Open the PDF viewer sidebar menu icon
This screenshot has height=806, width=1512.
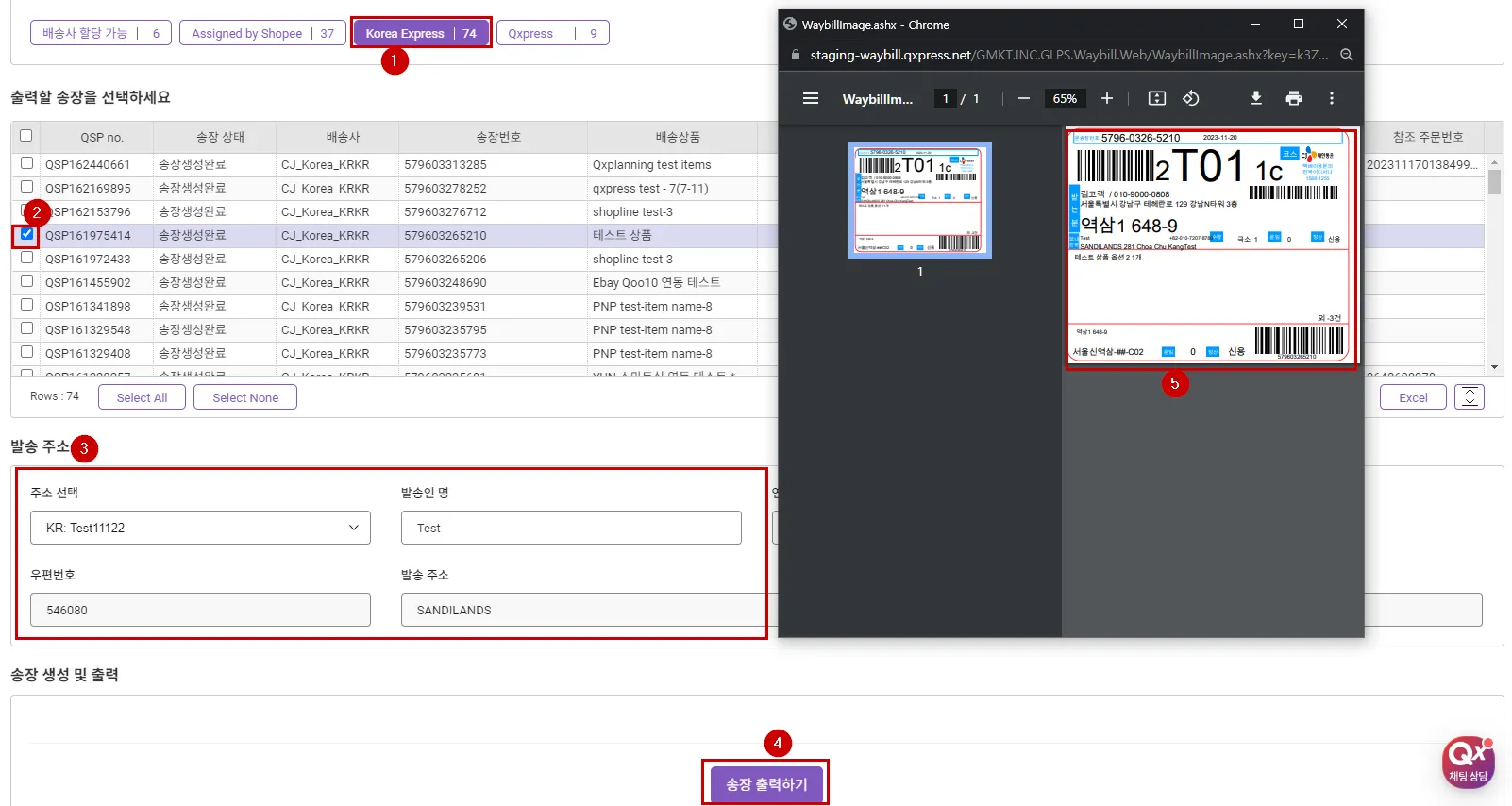(810, 98)
